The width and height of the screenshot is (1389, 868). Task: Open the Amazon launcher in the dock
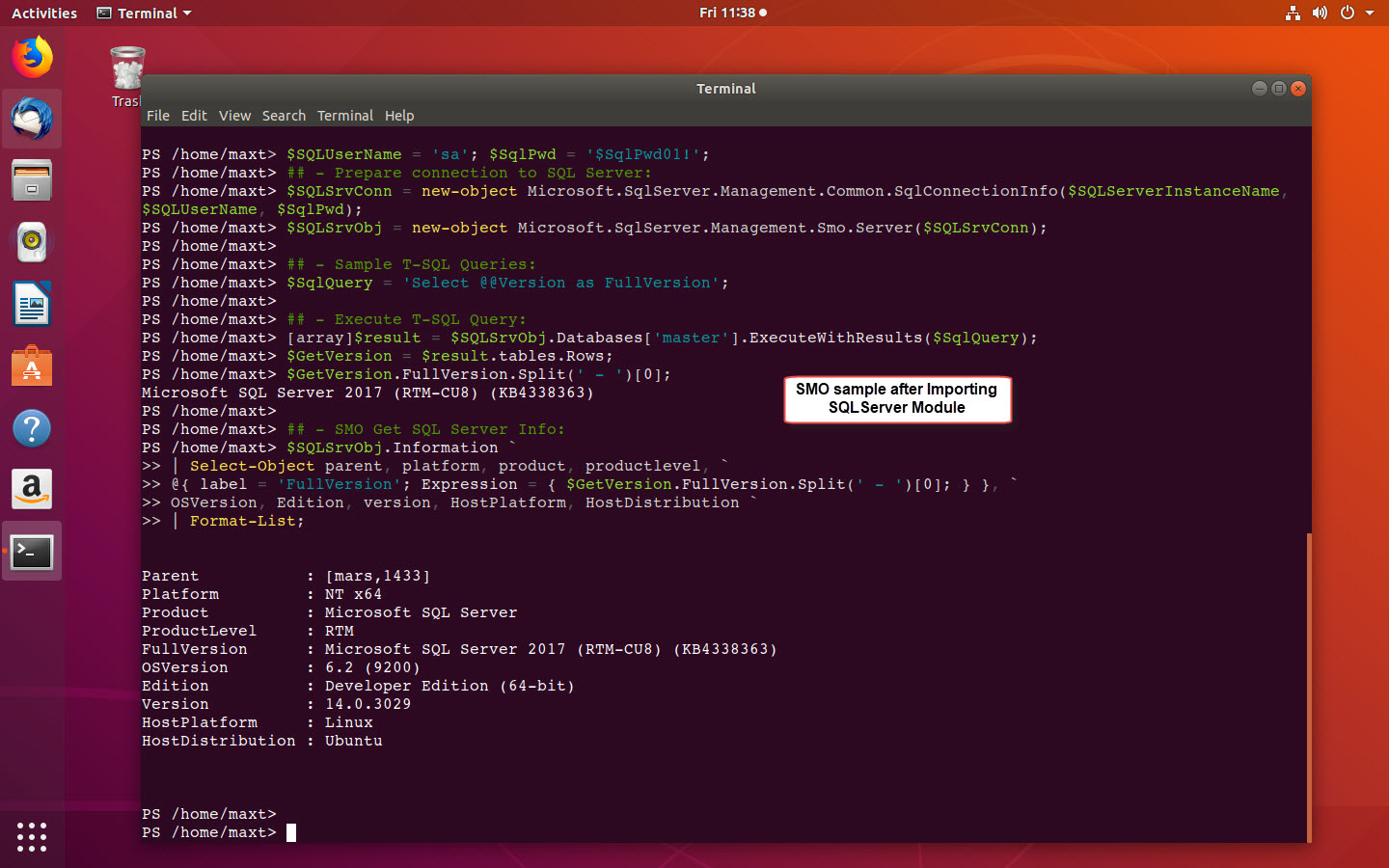32,489
